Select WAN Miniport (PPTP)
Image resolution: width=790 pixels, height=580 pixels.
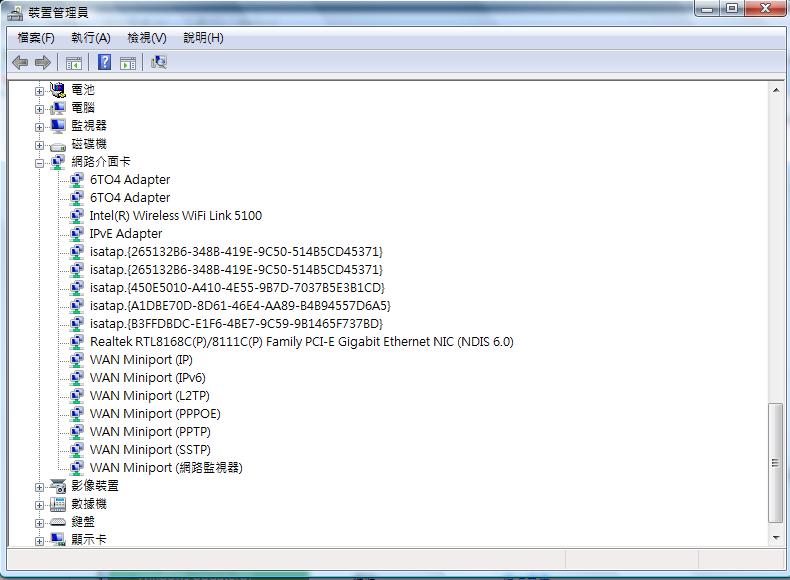coord(150,432)
